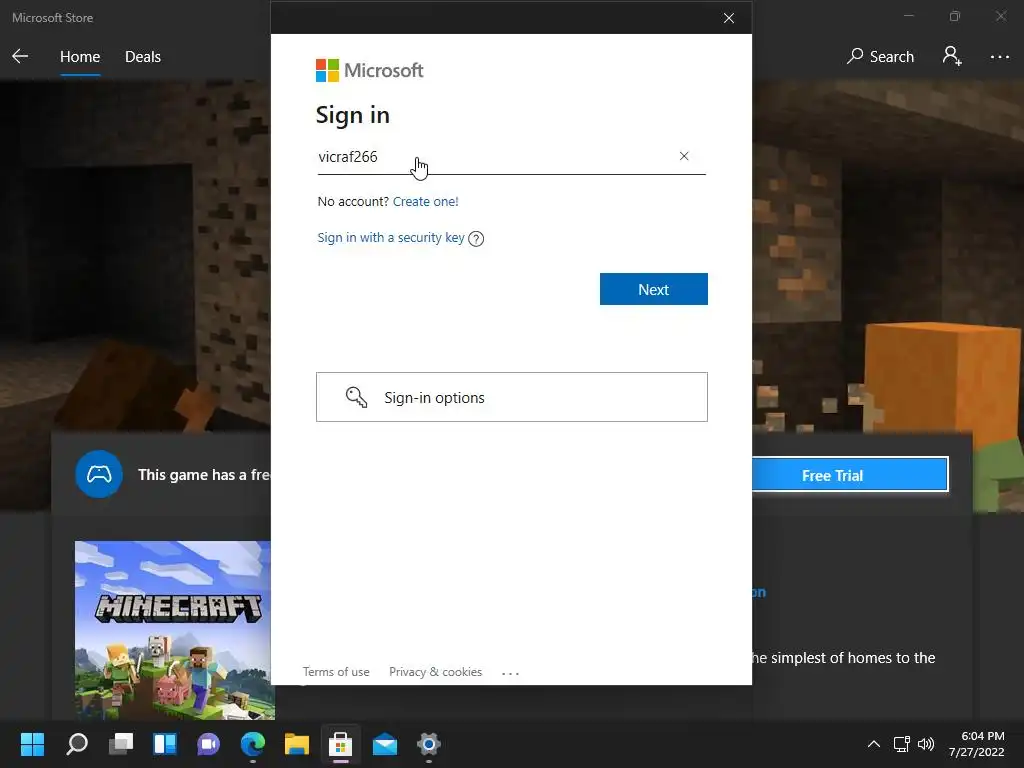Screen dimensions: 1024x768
Task: Click the Microsoft logo in dialog
Action: click(x=369, y=71)
